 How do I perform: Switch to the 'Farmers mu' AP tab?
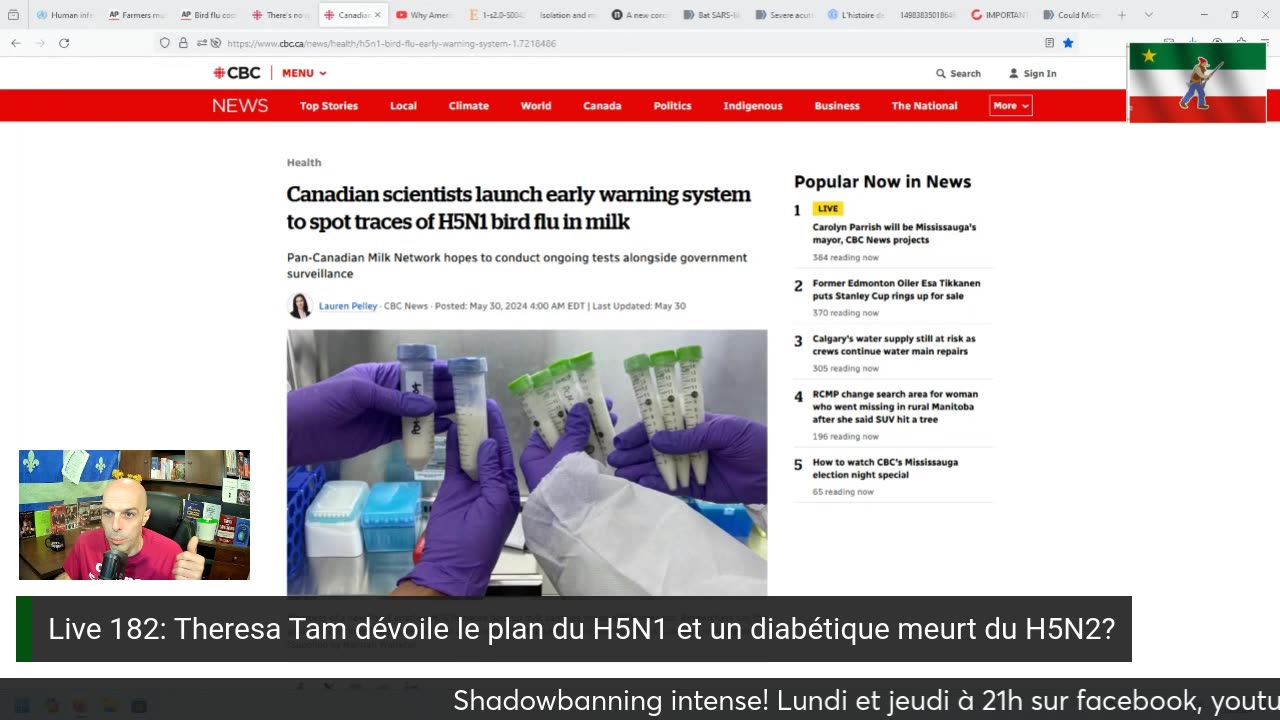pyautogui.click(x=137, y=15)
